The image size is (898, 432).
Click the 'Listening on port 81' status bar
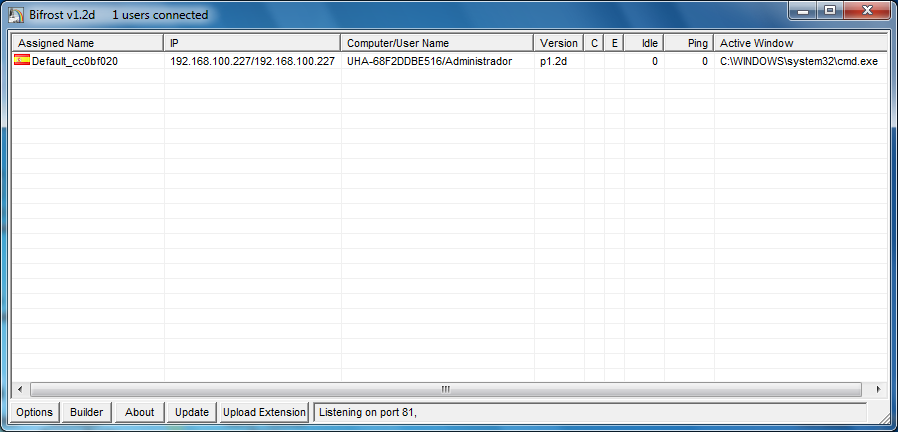[x=590, y=412]
